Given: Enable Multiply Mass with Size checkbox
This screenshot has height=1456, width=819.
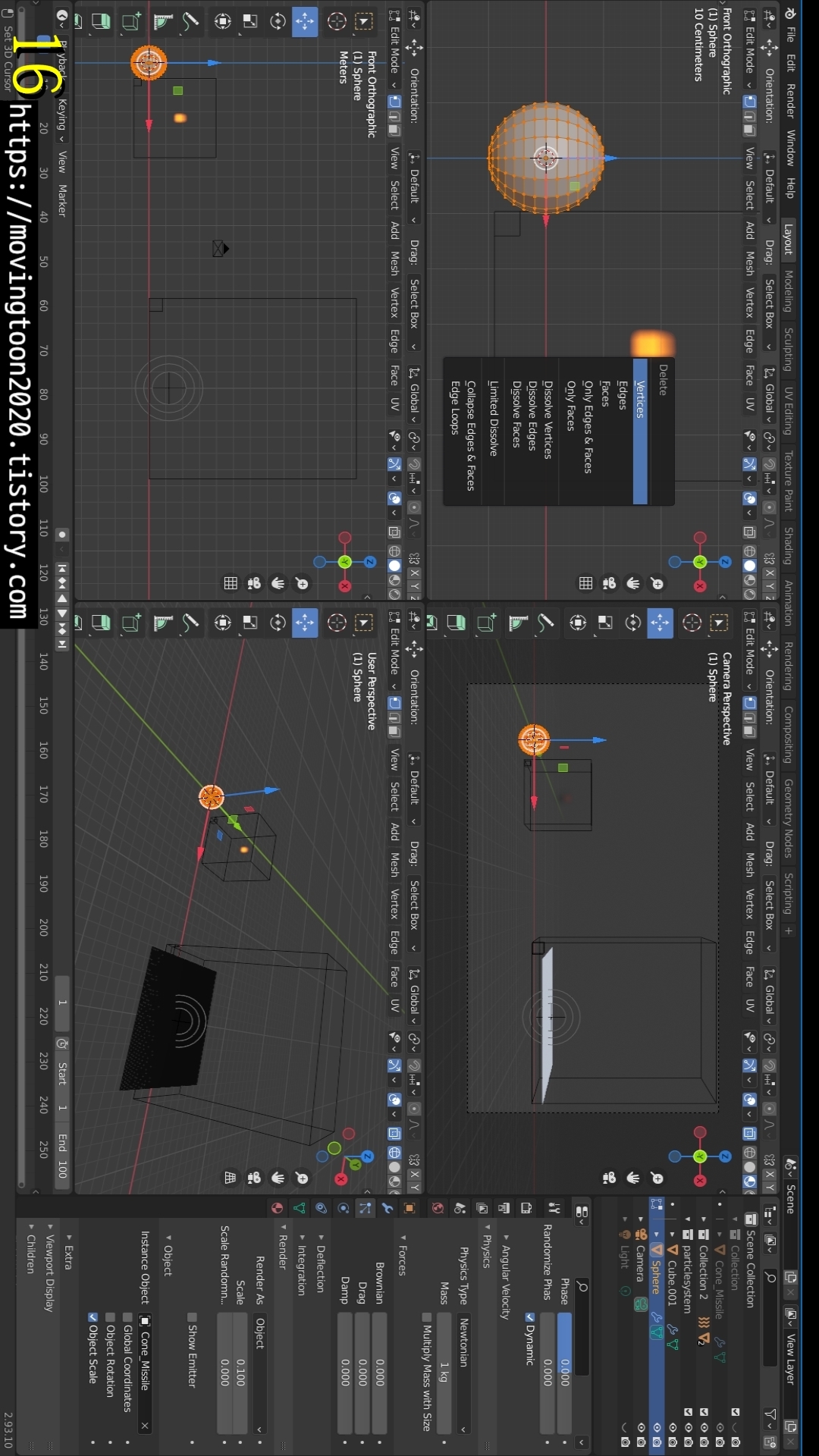Looking at the screenshot, I should coord(426,1317).
